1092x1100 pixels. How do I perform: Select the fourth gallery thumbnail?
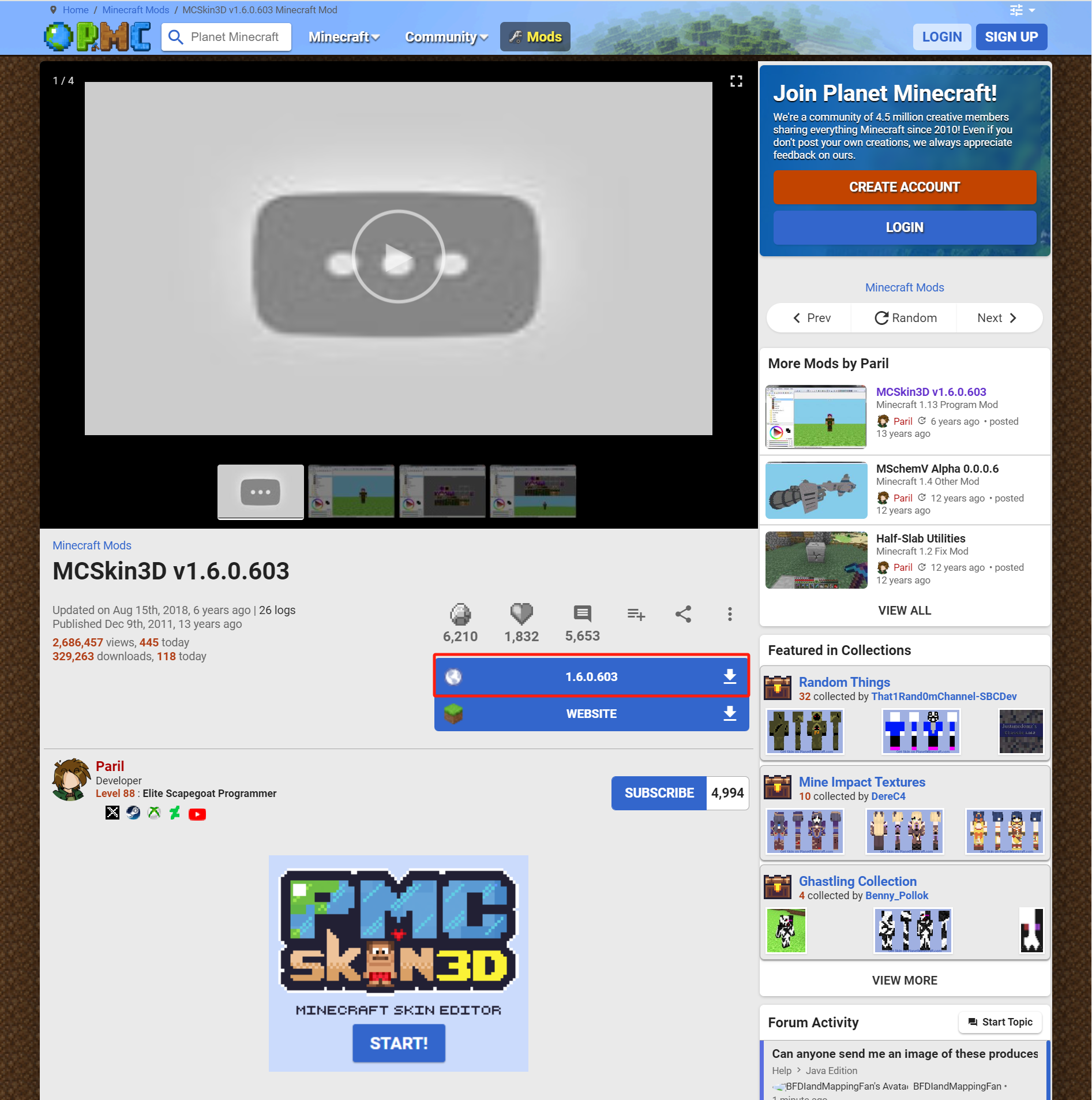tap(533, 492)
